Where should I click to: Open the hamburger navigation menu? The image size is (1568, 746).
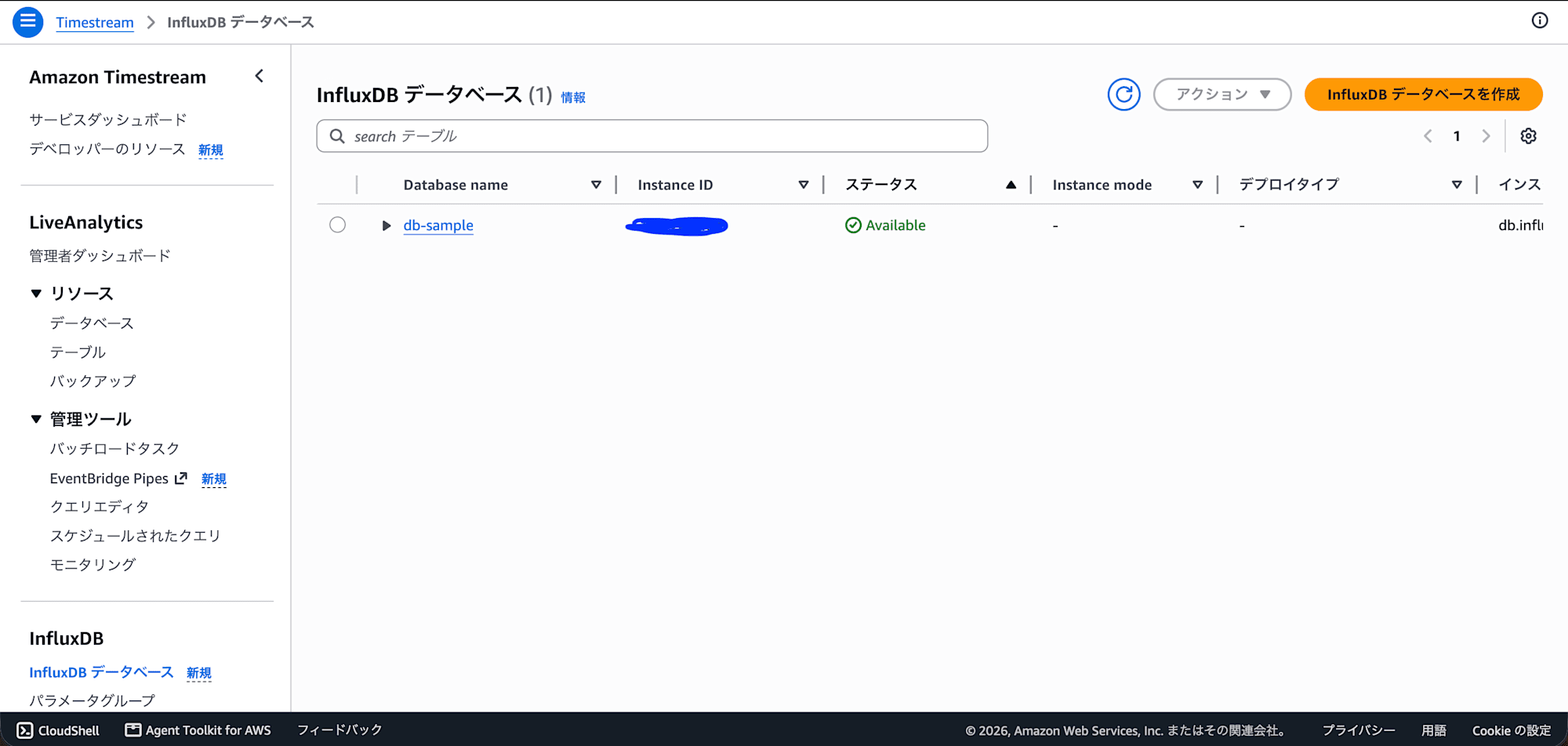[x=27, y=22]
